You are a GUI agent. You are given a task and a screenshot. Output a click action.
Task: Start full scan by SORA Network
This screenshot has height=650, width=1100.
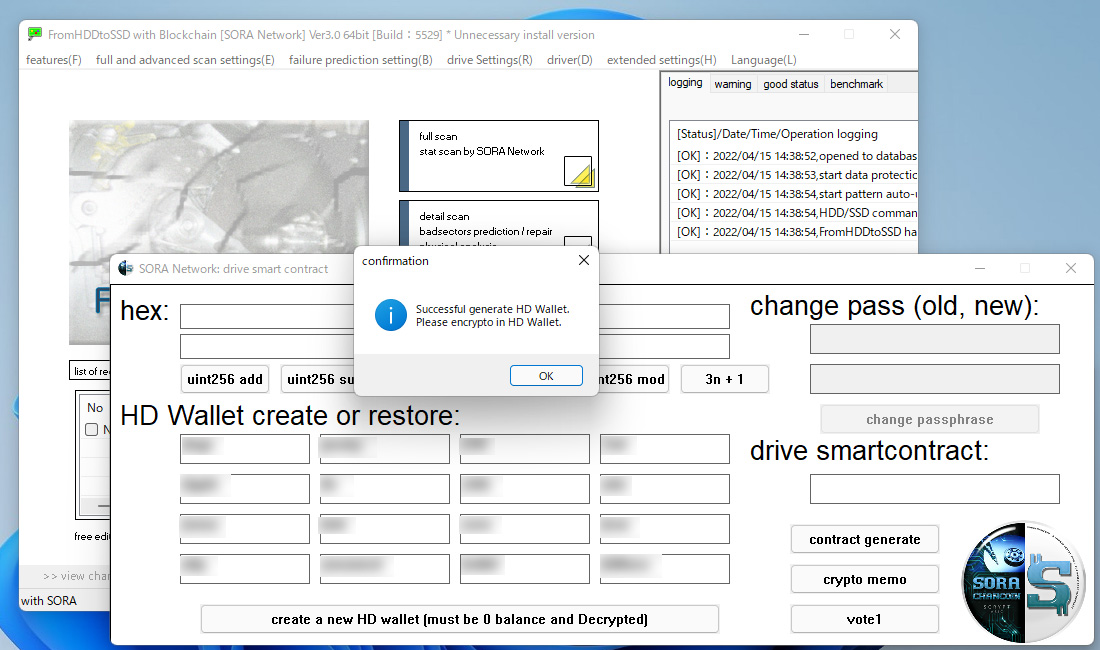click(x=499, y=156)
